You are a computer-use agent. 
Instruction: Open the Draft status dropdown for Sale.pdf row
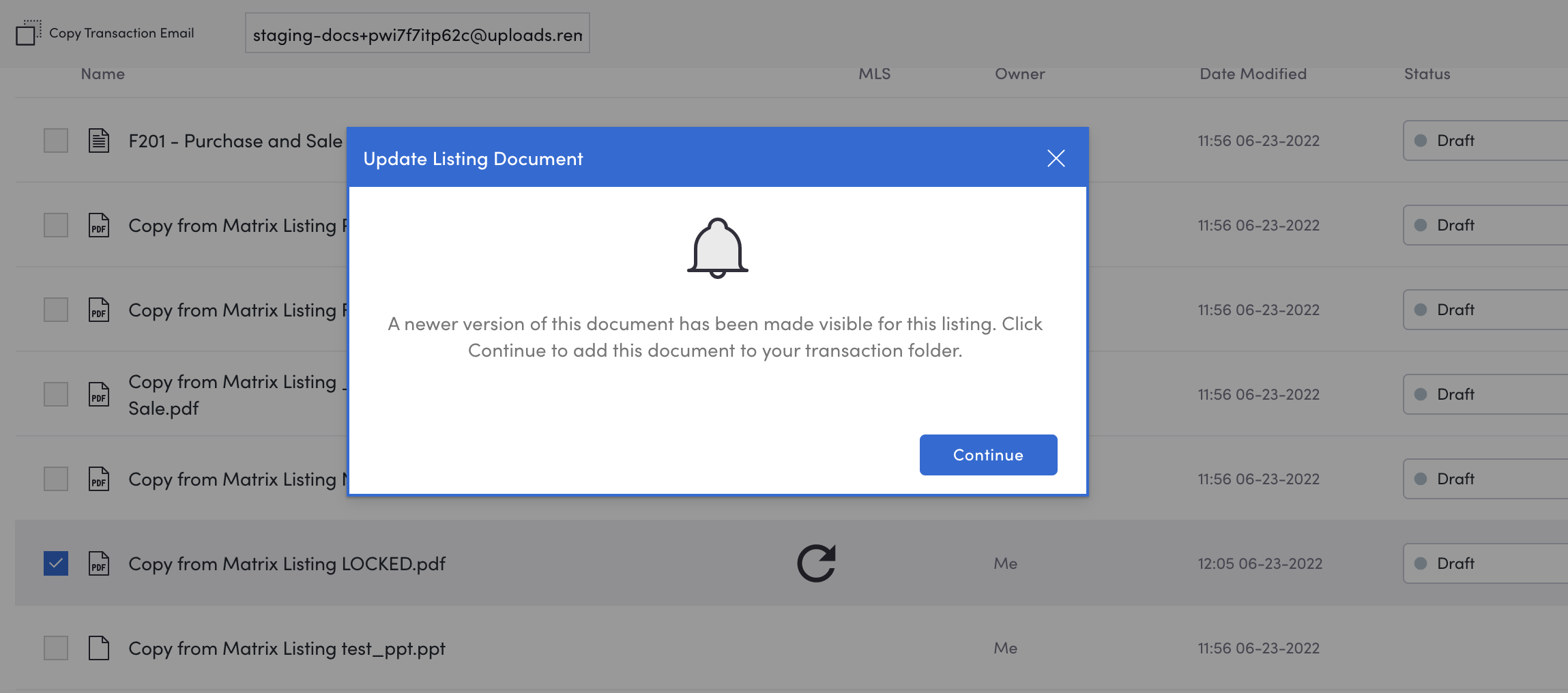point(1485,394)
